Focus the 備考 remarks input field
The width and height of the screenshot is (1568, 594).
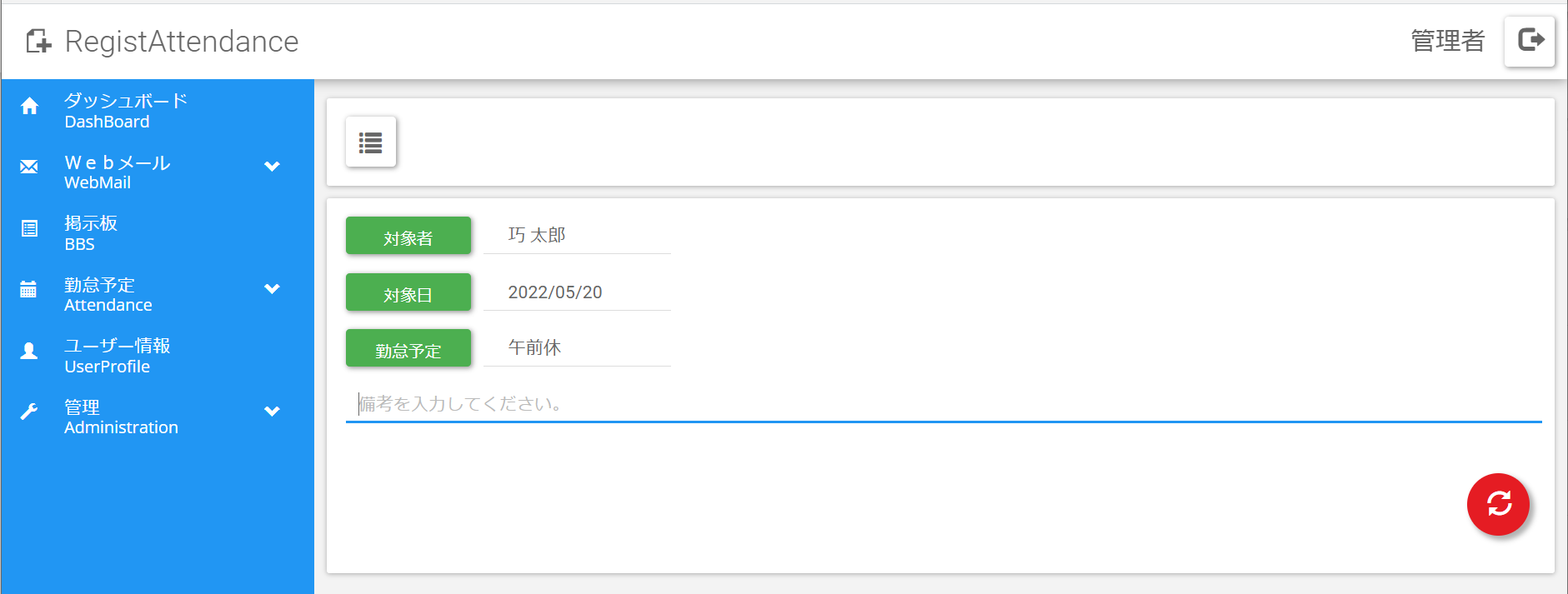[x=944, y=404]
